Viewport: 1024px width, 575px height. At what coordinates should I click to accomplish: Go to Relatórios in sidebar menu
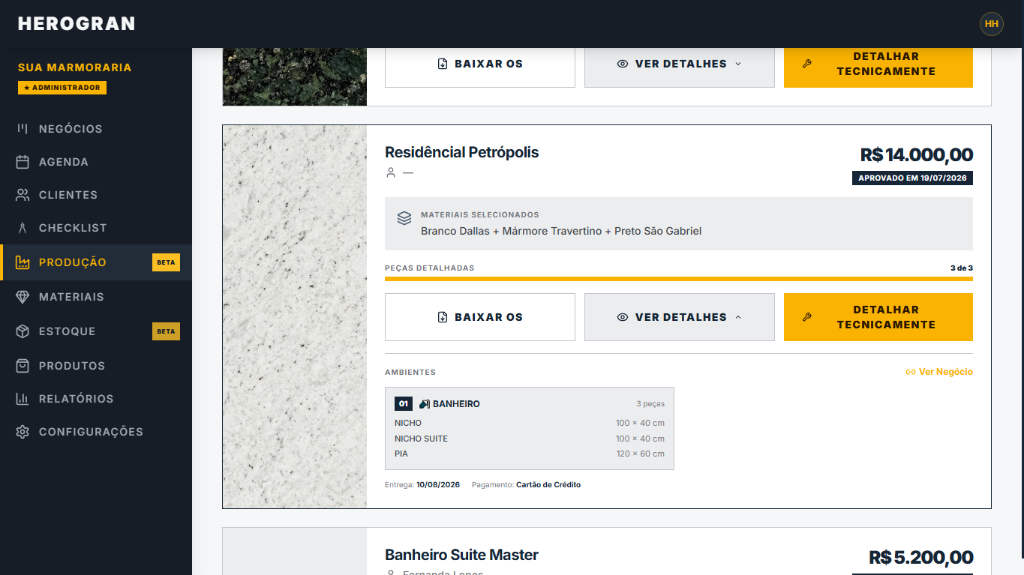coord(76,399)
